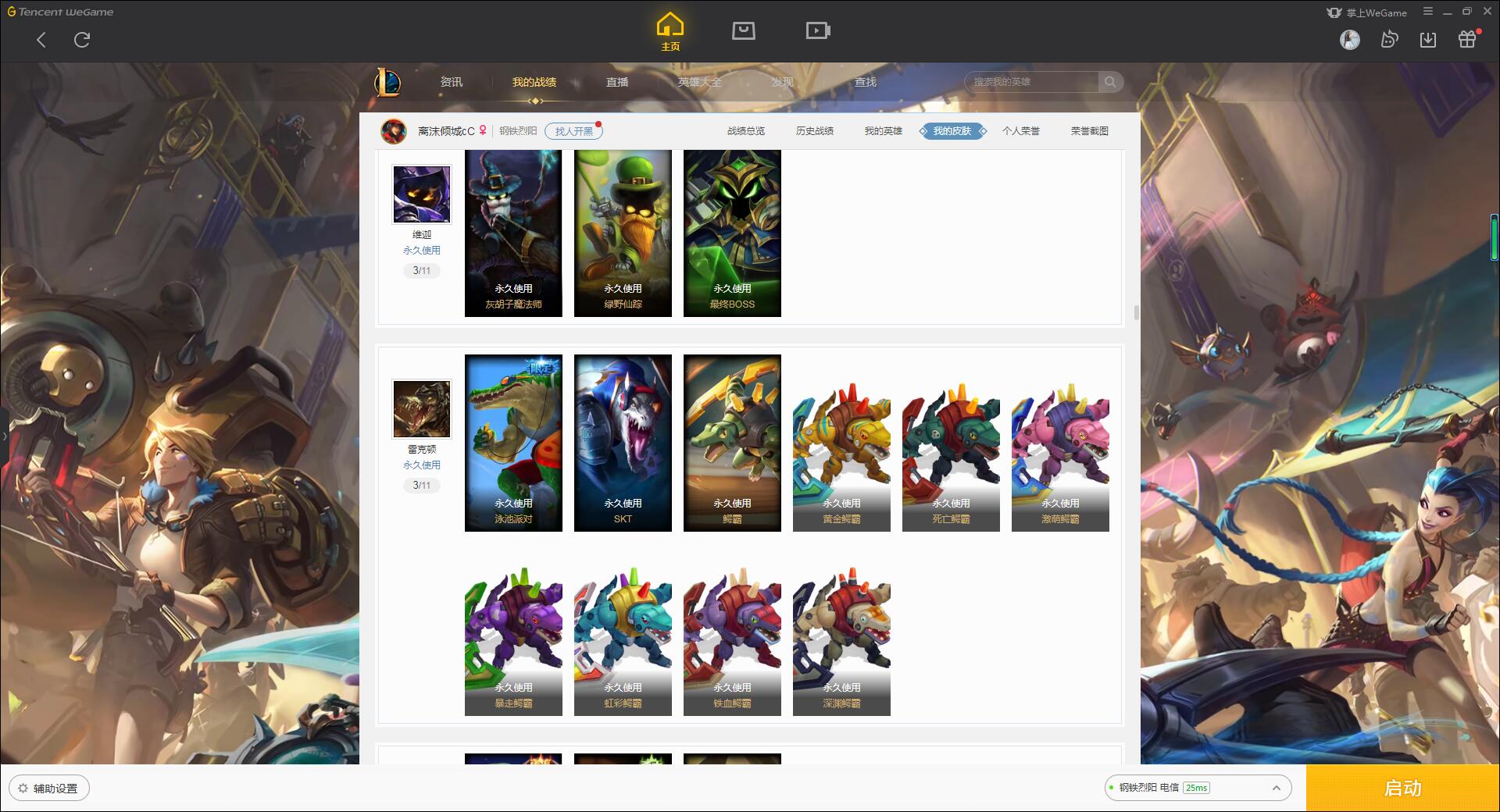Open the user avatar profile icon
The height and width of the screenshot is (812, 1500).
tap(1349, 40)
